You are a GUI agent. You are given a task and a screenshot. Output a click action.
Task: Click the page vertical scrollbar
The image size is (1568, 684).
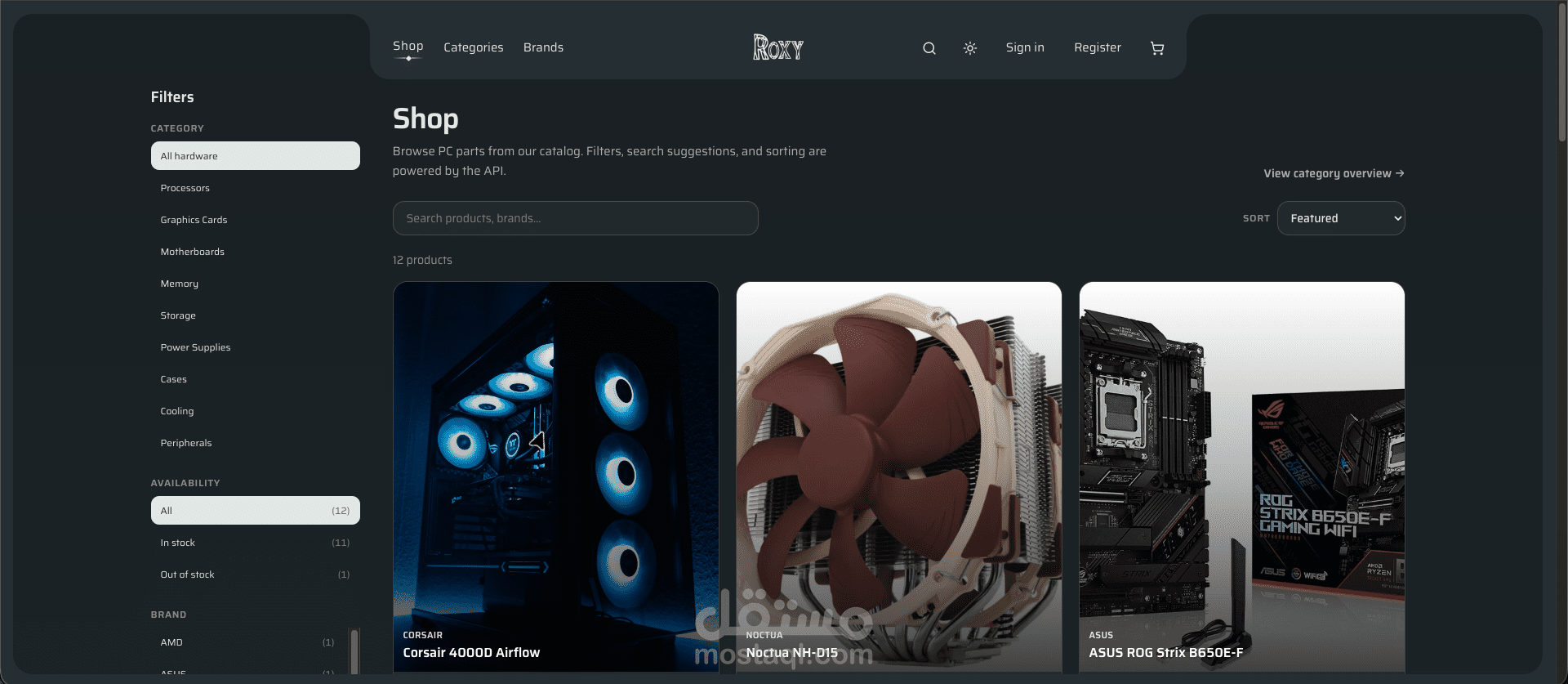click(x=1561, y=72)
